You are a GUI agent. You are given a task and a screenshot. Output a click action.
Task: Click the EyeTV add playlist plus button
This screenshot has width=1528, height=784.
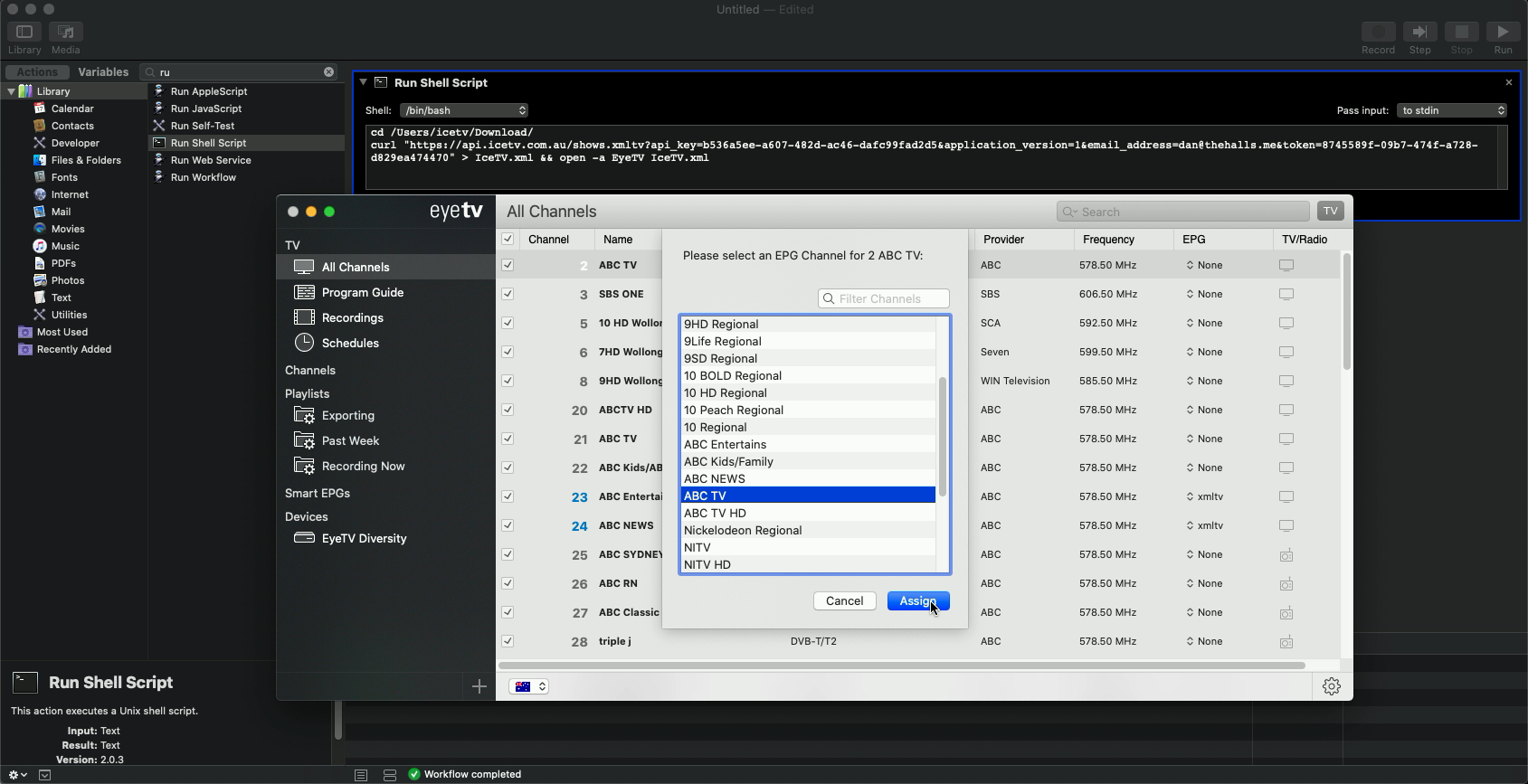(479, 686)
